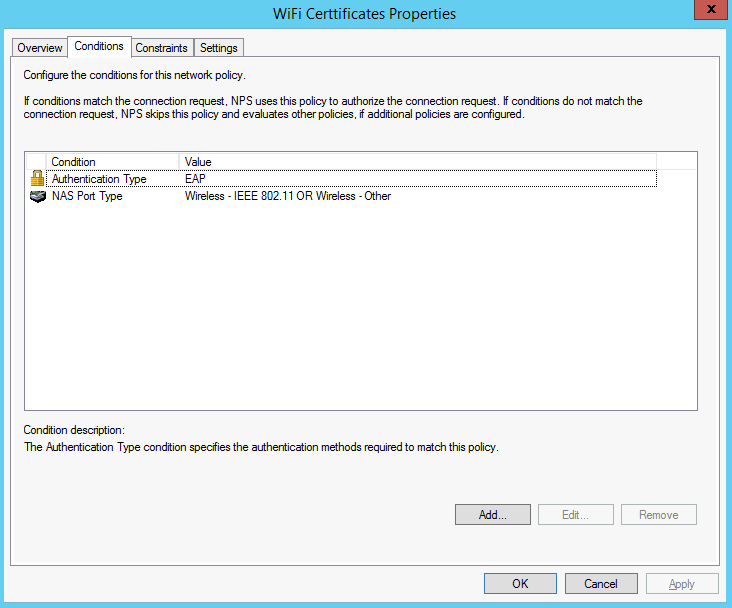This screenshot has height=608, width=732.
Task: Click the EAP value cell
Action: [195, 179]
